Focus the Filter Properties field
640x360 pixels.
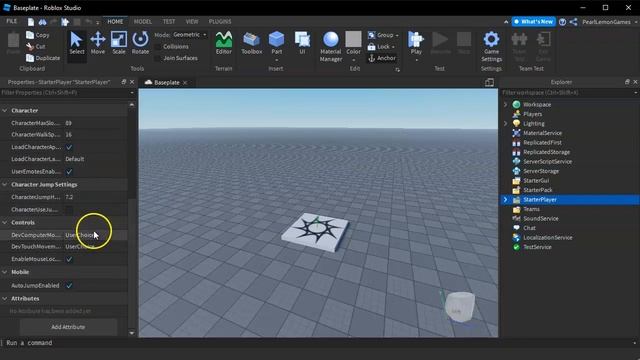(x=64, y=93)
